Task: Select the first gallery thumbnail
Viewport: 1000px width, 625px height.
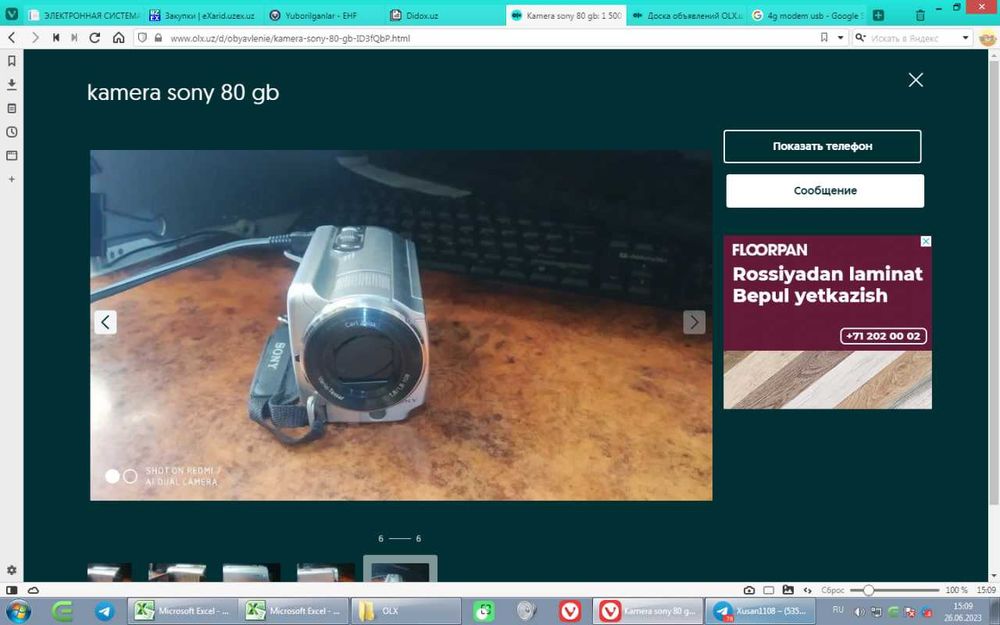Action: (x=109, y=572)
